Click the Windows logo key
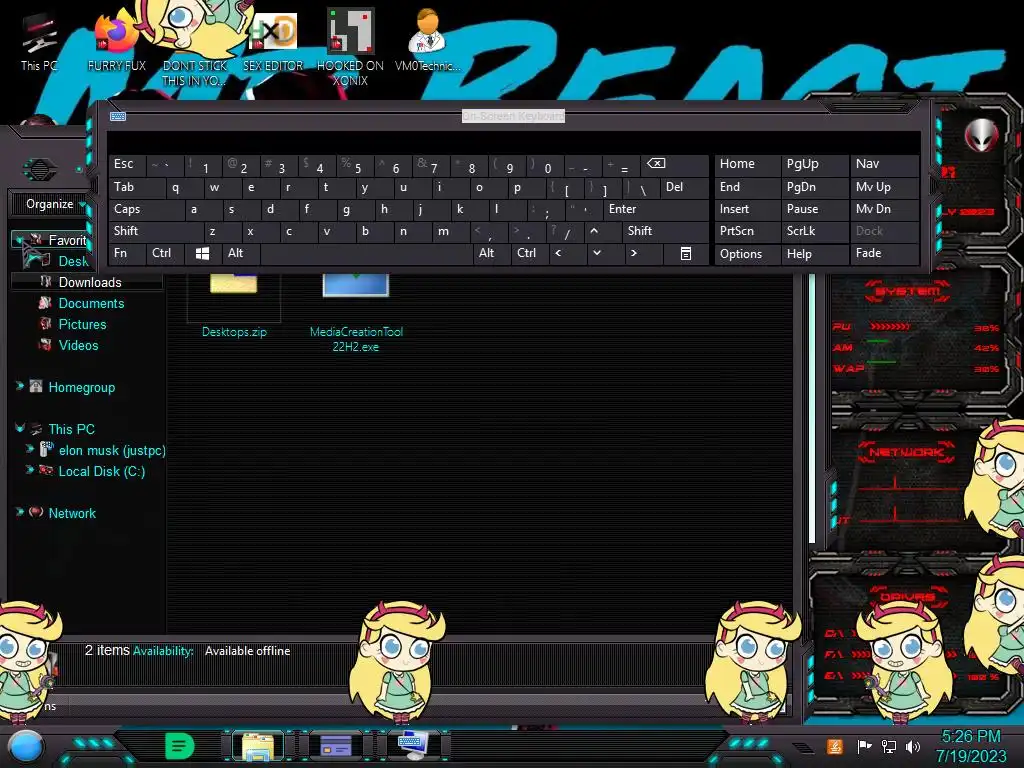This screenshot has width=1024, height=768. coord(202,253)
